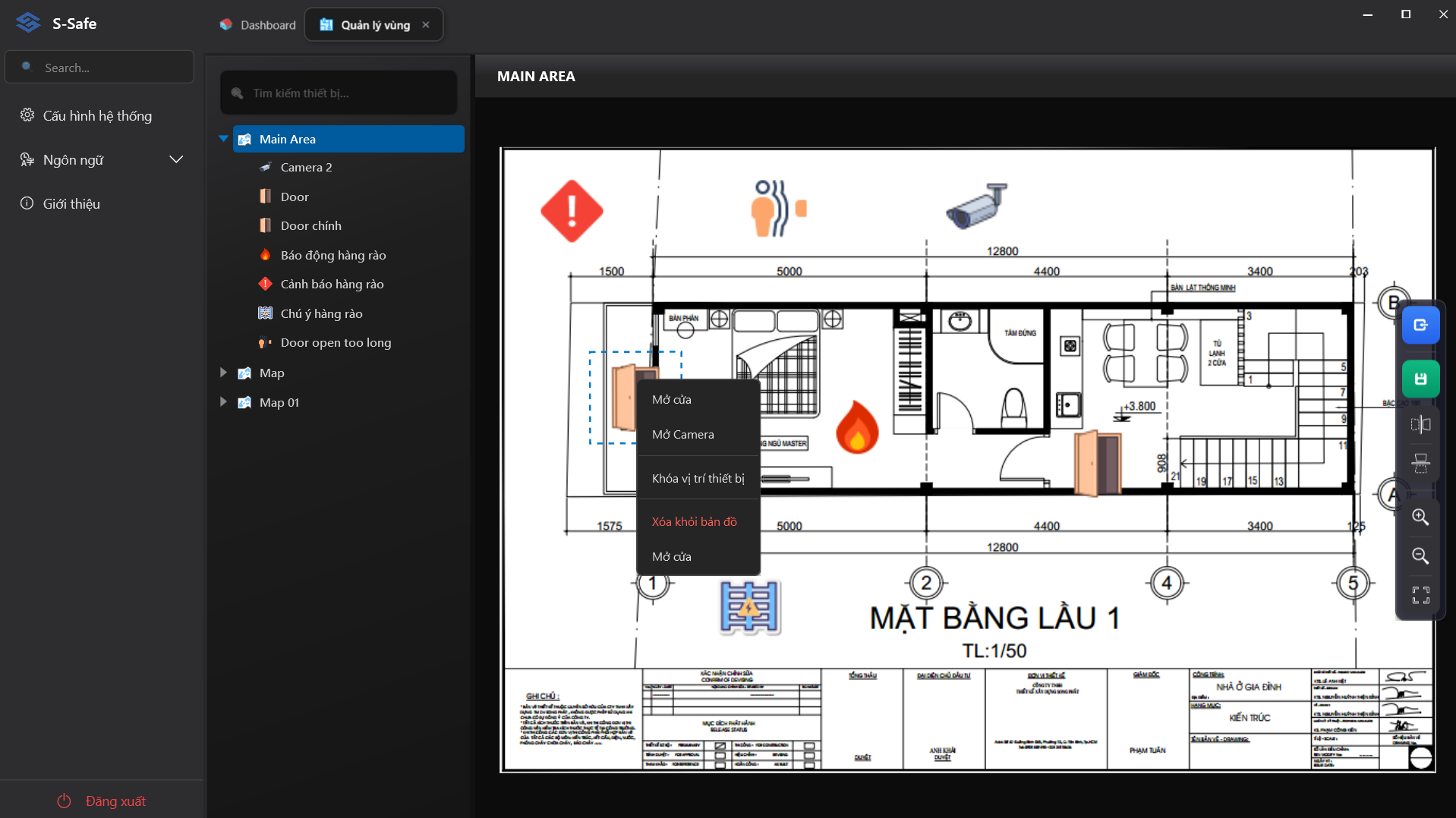This screenshot has width=1456, height=818.
Task: Select the fire alarm flame icon on the map
Action: pos(856,426)
